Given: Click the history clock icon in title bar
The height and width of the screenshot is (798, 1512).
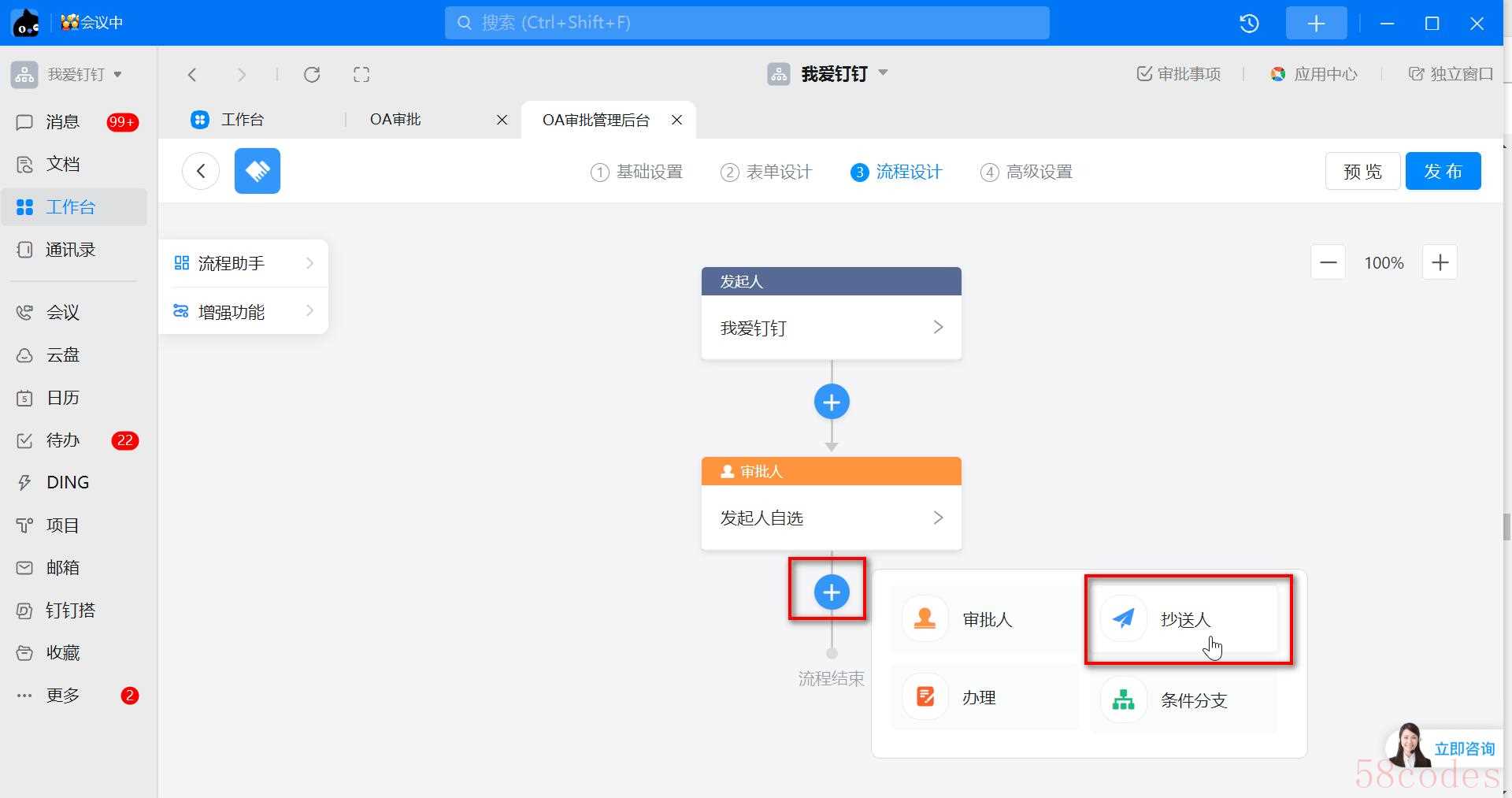Looking at the screenshot, I should (x=1249, y=24).
